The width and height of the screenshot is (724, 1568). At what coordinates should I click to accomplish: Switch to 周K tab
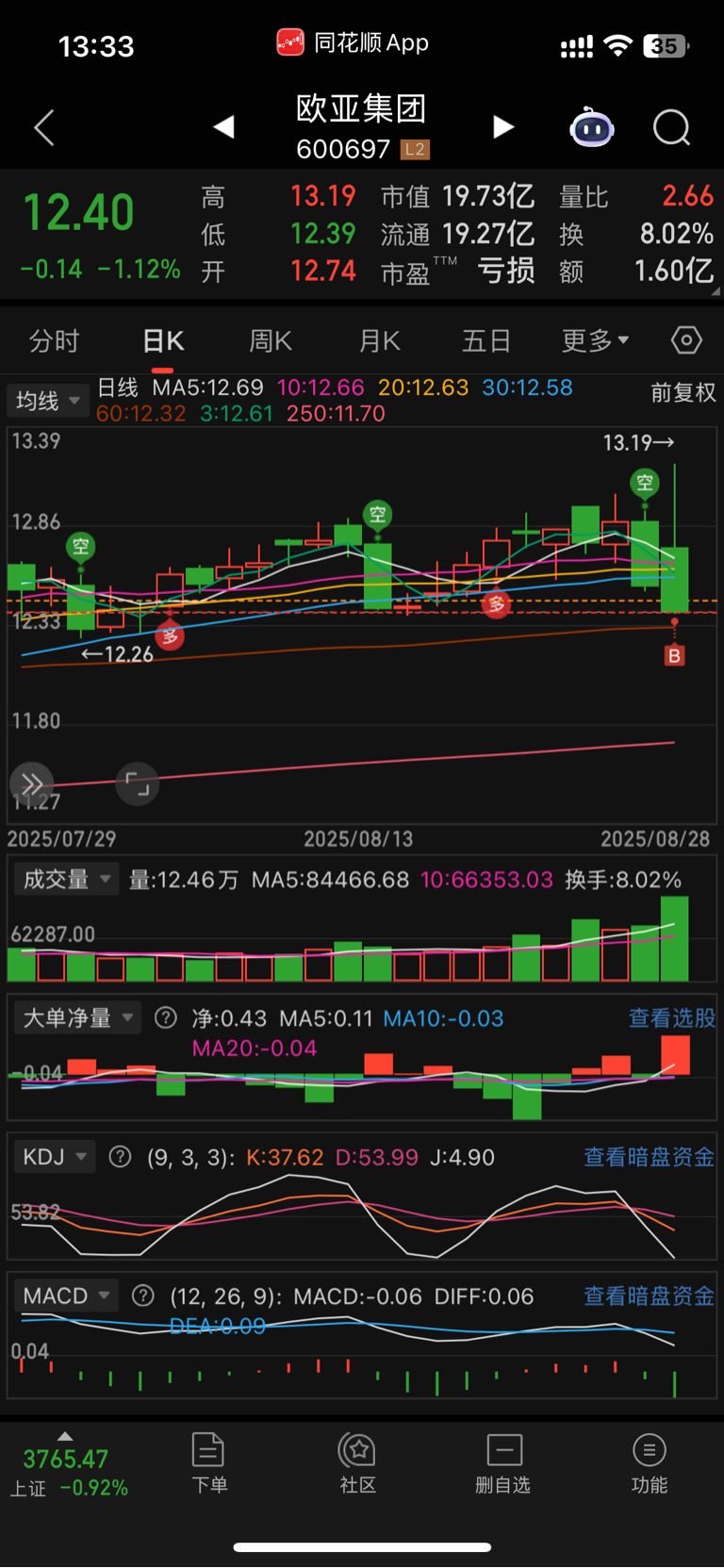pos(271,341)
